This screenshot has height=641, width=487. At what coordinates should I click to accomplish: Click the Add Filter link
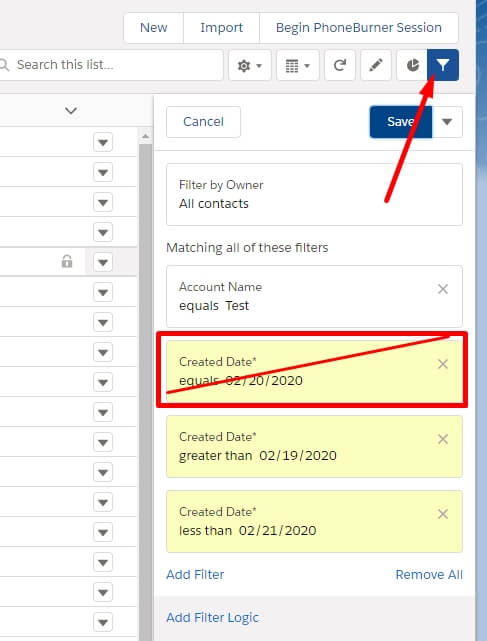coord(195,574)
